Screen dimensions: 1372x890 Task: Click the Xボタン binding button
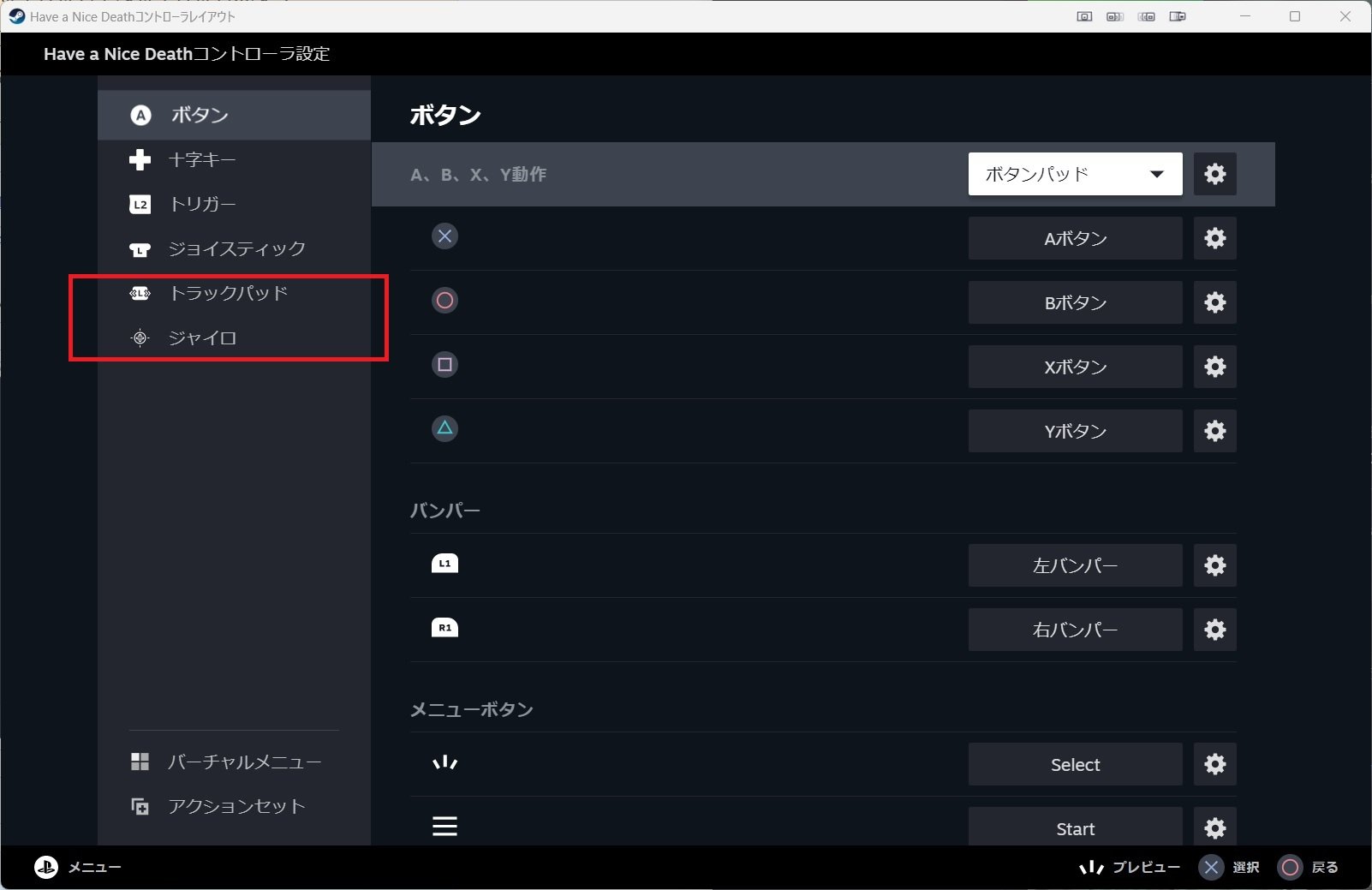point(1075,367)
